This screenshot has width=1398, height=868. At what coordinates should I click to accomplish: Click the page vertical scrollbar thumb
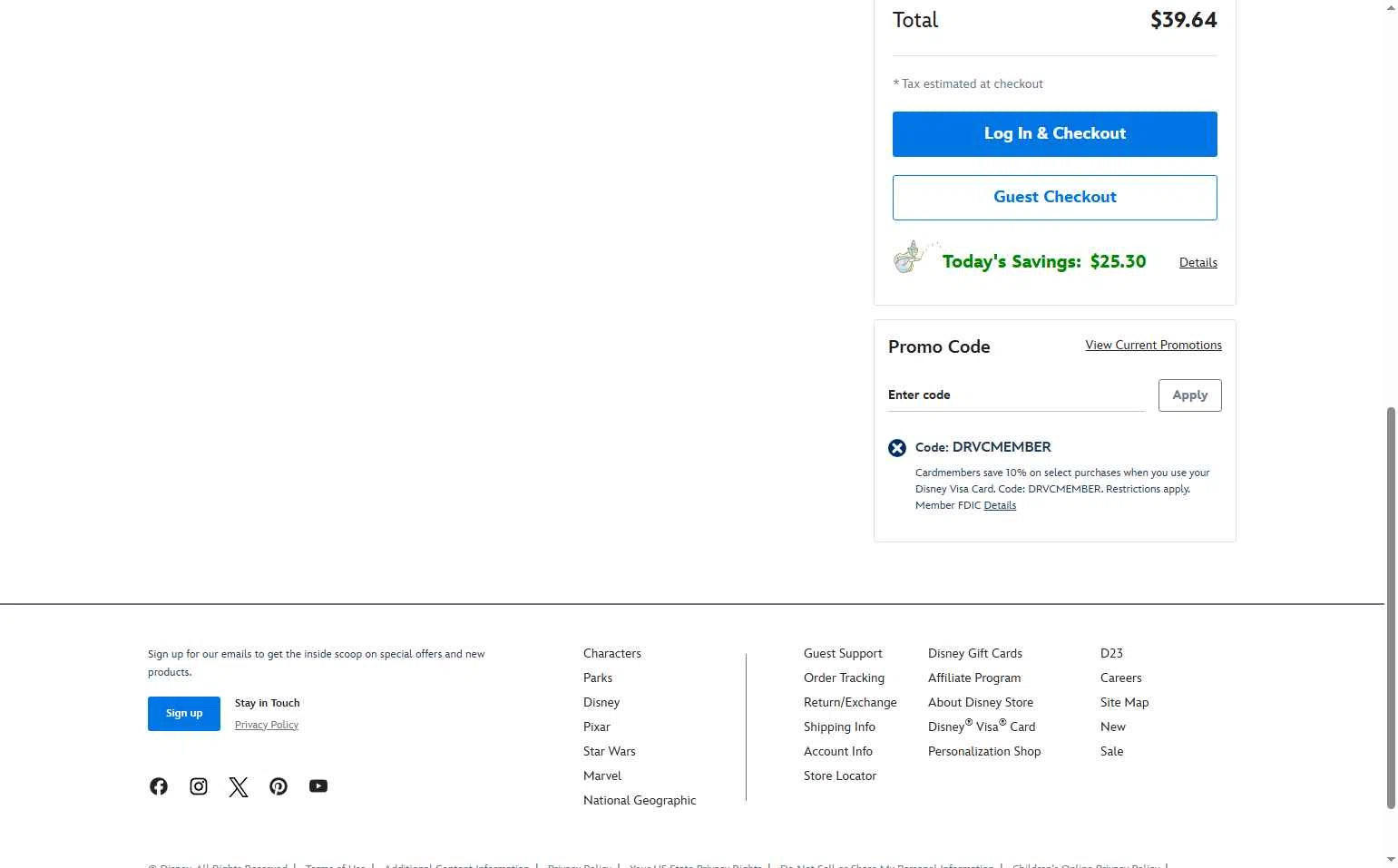click(1391, 608)
